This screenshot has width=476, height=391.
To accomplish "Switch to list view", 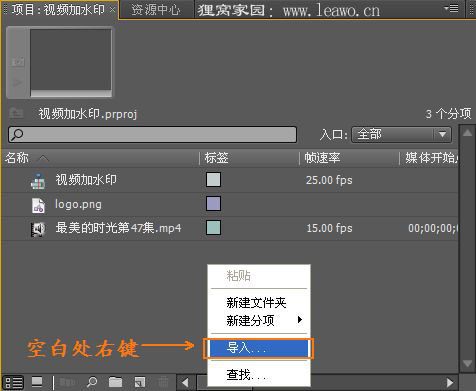I will pyautogui.click(x=13, y=382).
